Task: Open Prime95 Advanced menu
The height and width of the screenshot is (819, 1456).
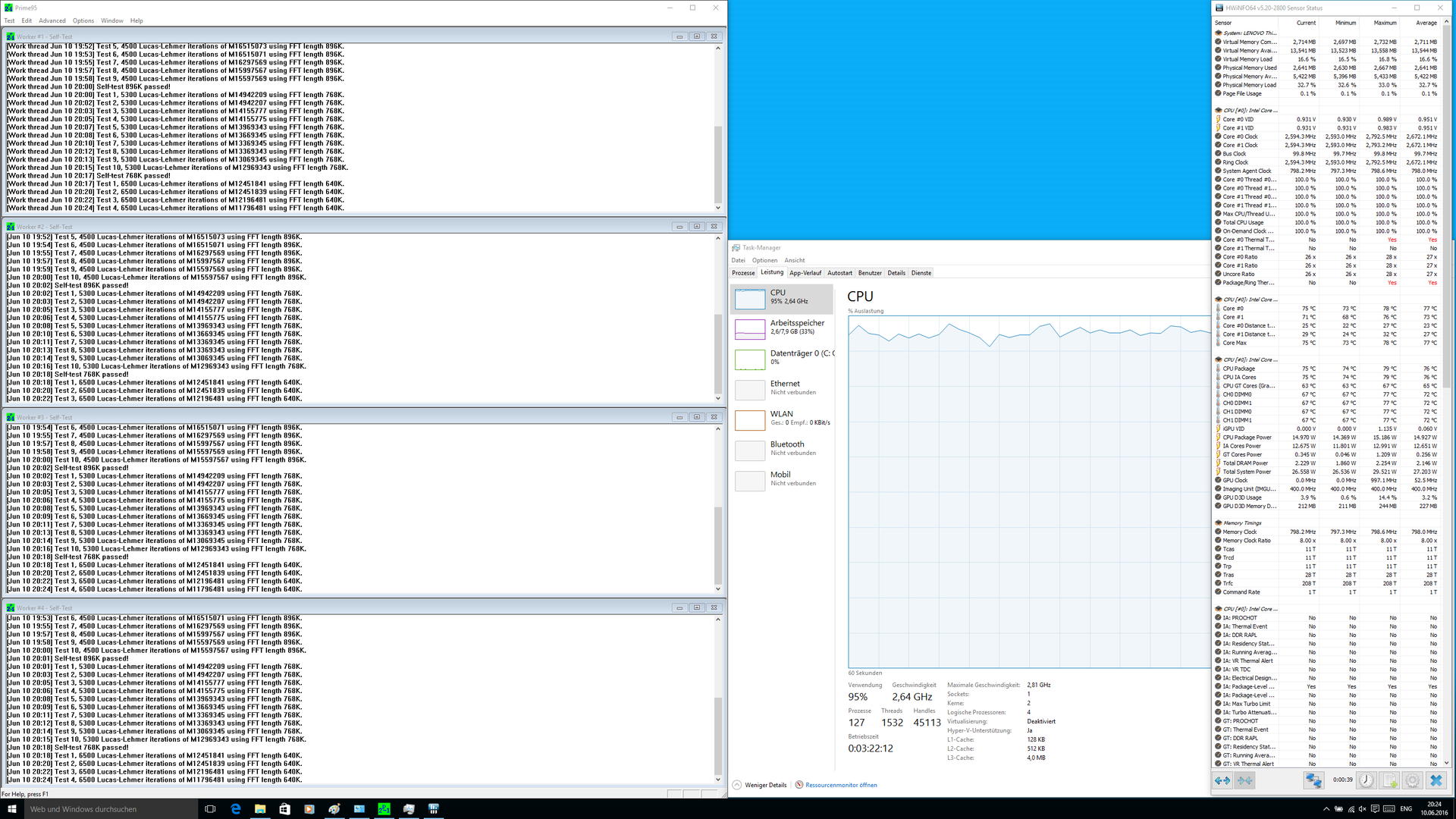Action: click(x=52, y=20)
